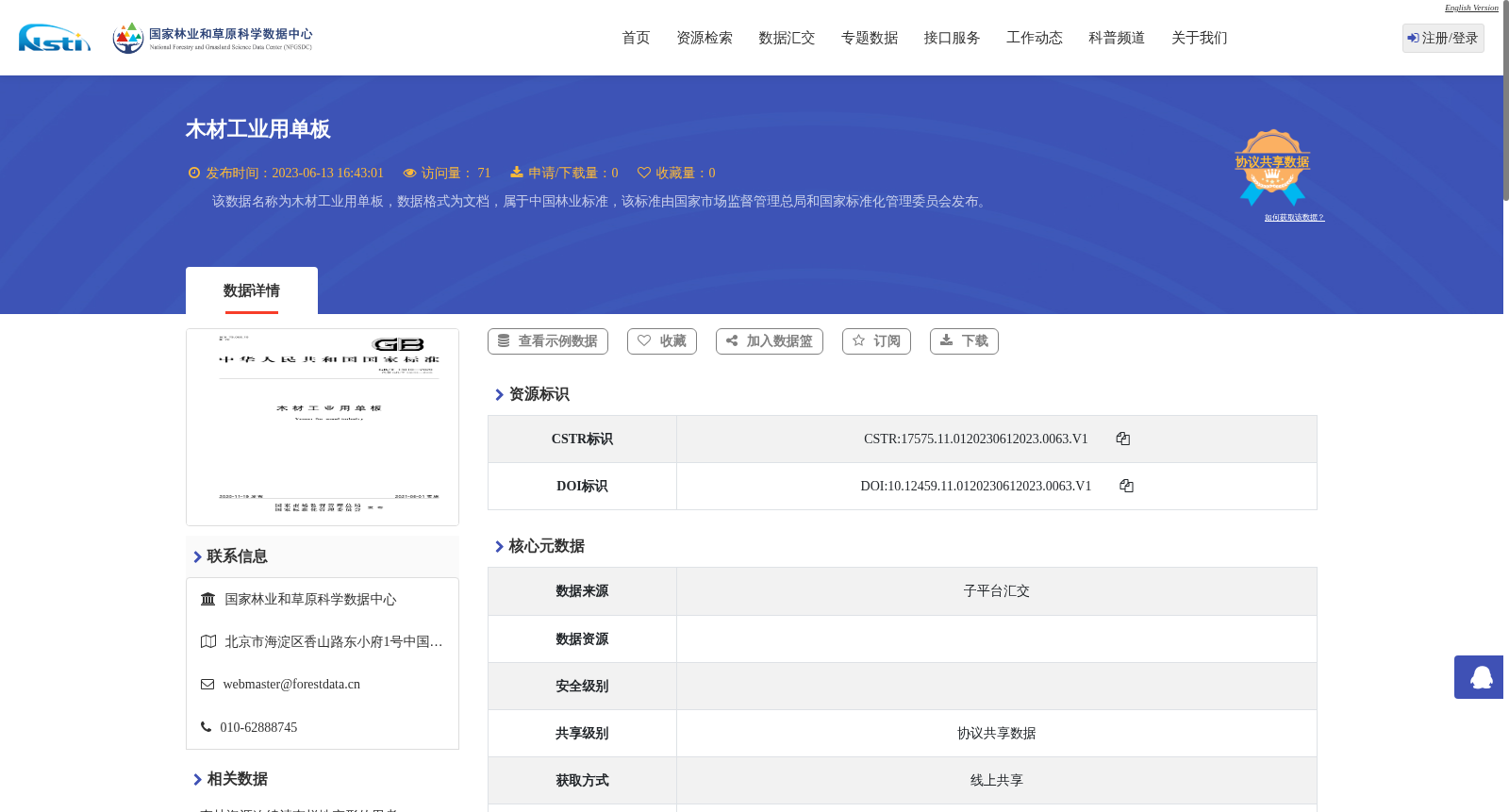Screen dimensions: 1509x812
Task: Click the download icon beside 申请/下载量
Action: coord(517,172)
